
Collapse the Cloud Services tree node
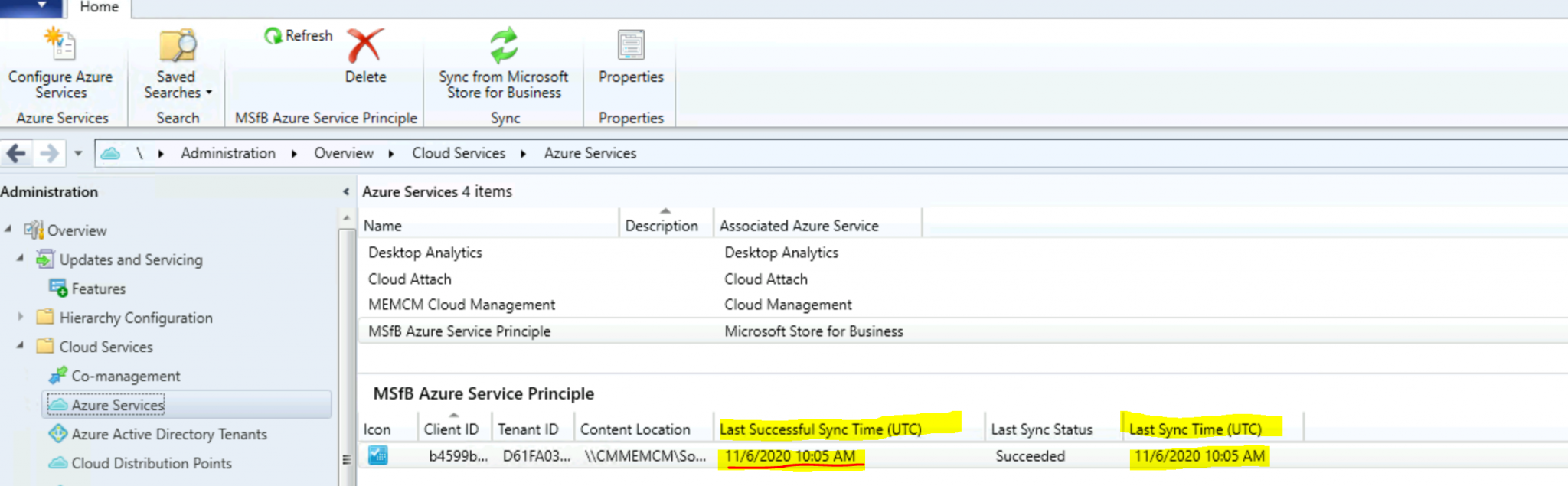21,345
